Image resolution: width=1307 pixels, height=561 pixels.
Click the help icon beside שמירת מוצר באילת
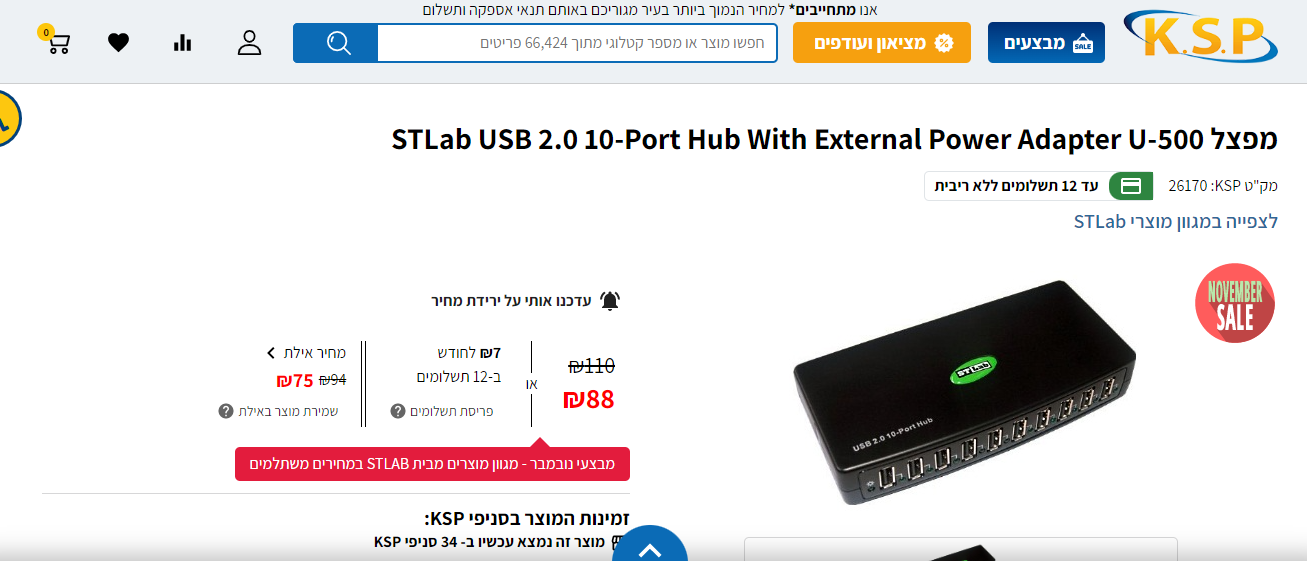pos(226,411)
